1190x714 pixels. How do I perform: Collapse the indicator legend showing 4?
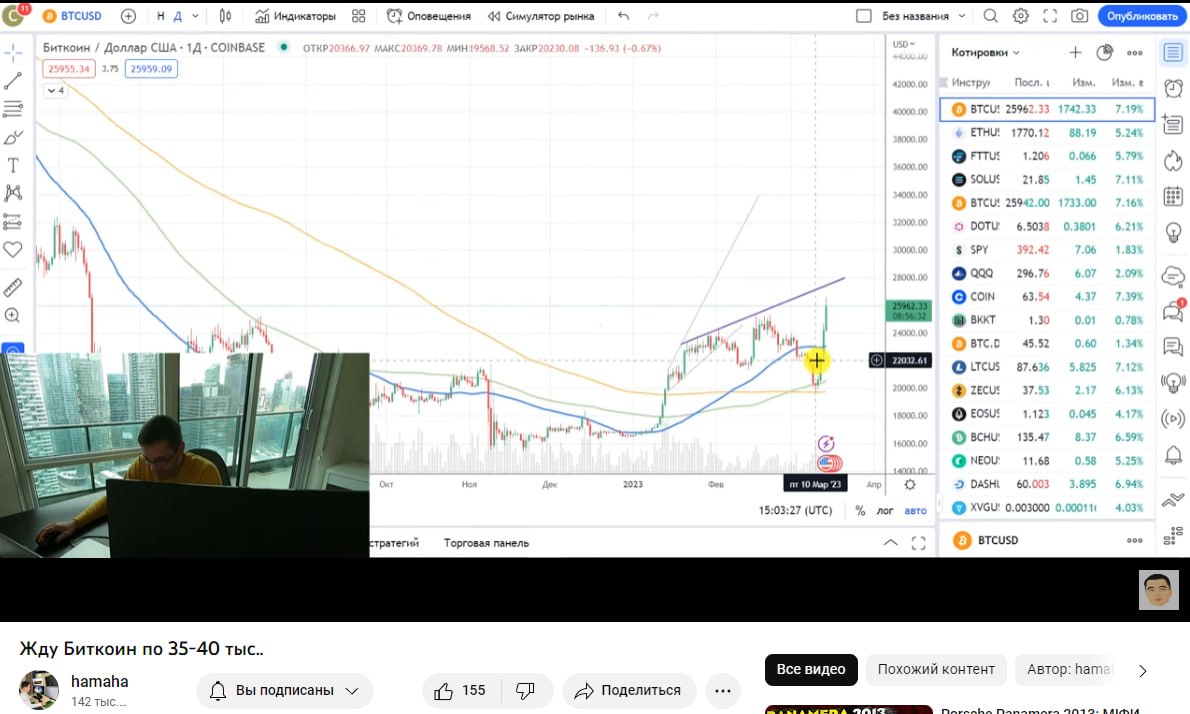(56, 90)
